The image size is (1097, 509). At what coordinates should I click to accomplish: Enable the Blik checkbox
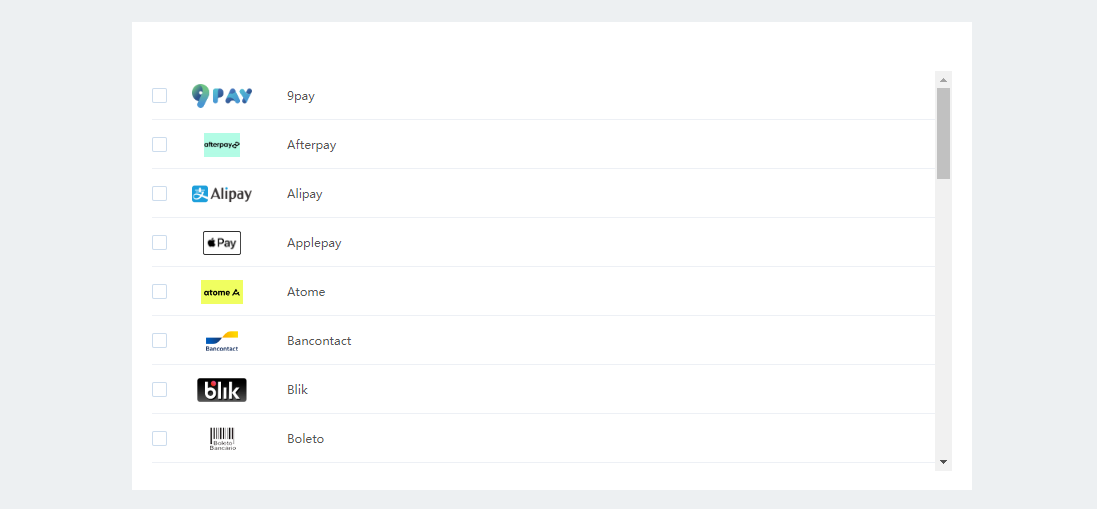160,390
